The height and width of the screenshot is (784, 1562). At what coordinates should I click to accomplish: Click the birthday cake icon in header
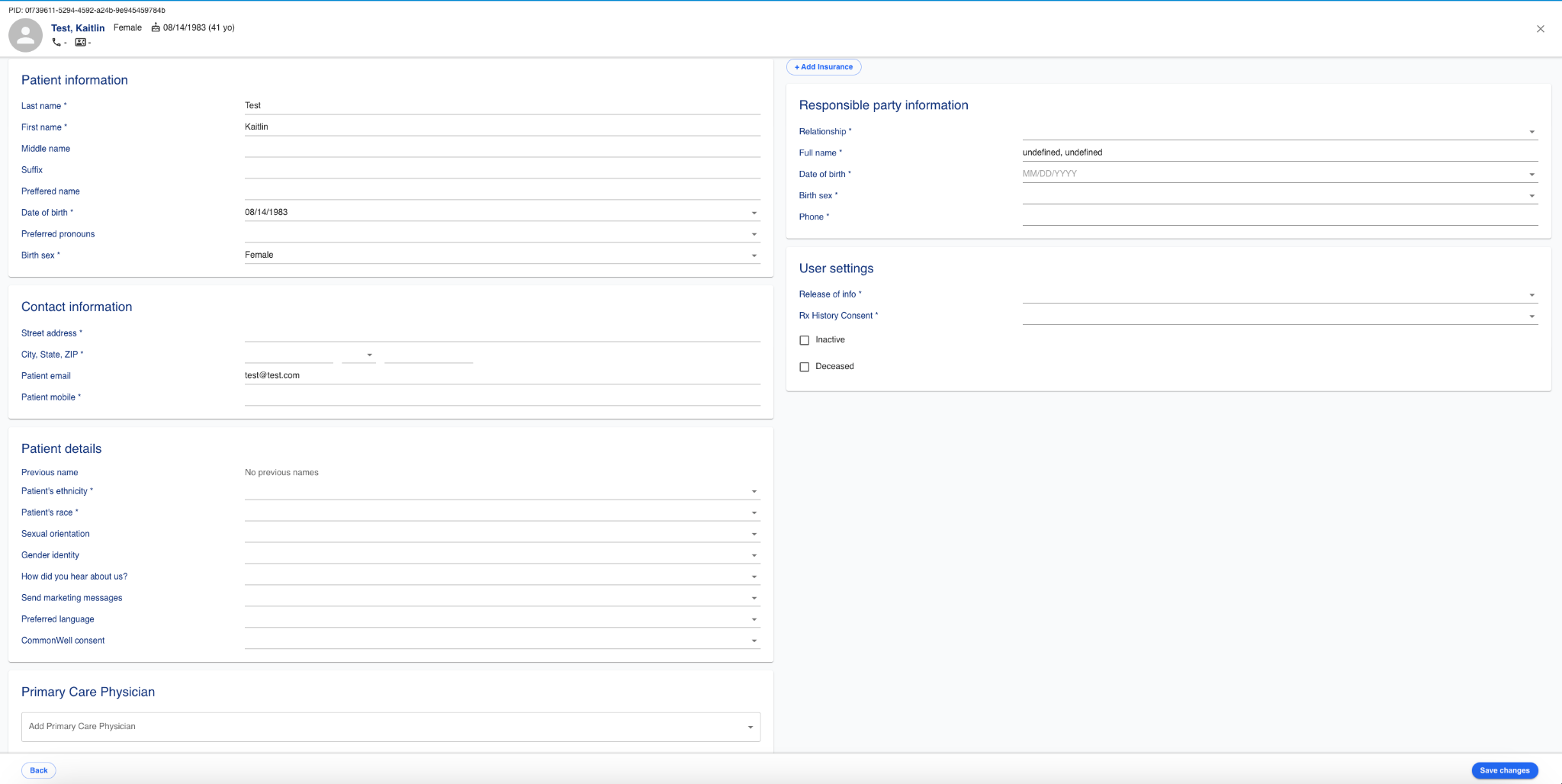tap(156, 27)
